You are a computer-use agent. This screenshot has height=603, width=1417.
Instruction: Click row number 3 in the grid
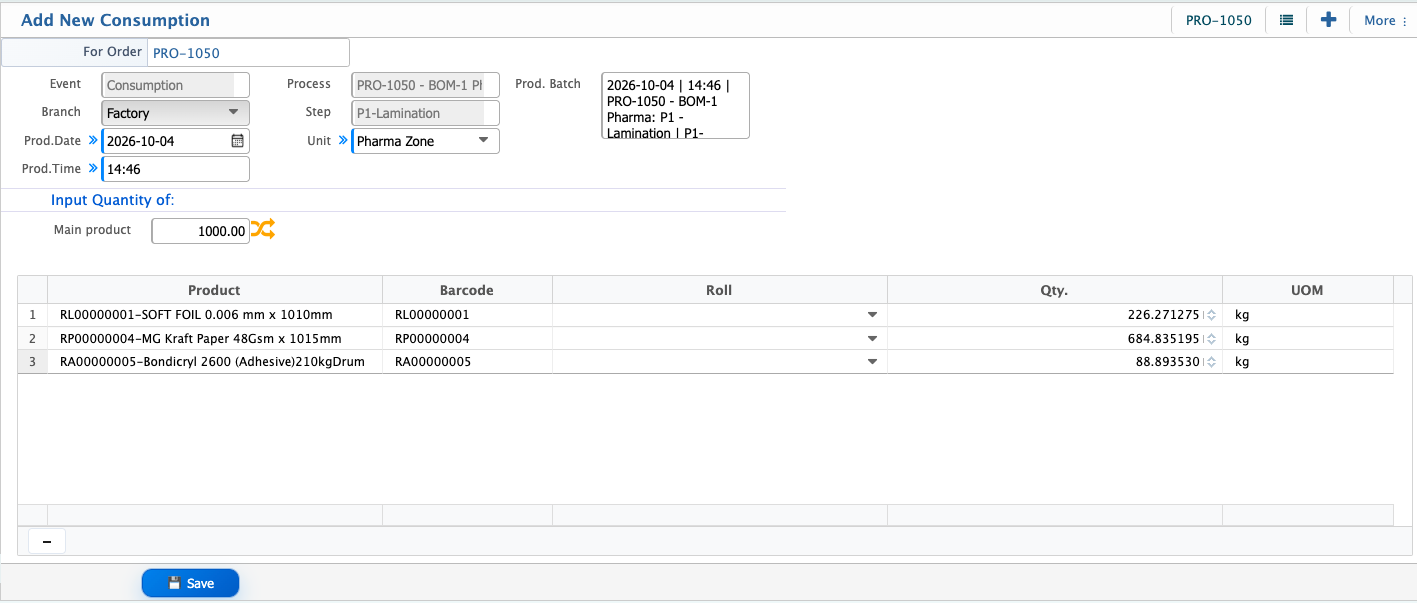tap(33, 362)
